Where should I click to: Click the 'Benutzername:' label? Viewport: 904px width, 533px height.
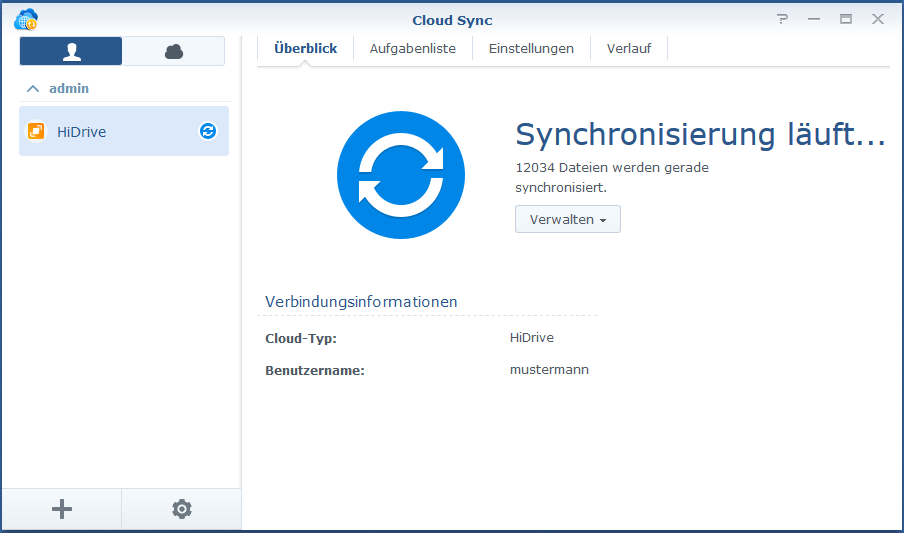[315, 370]
